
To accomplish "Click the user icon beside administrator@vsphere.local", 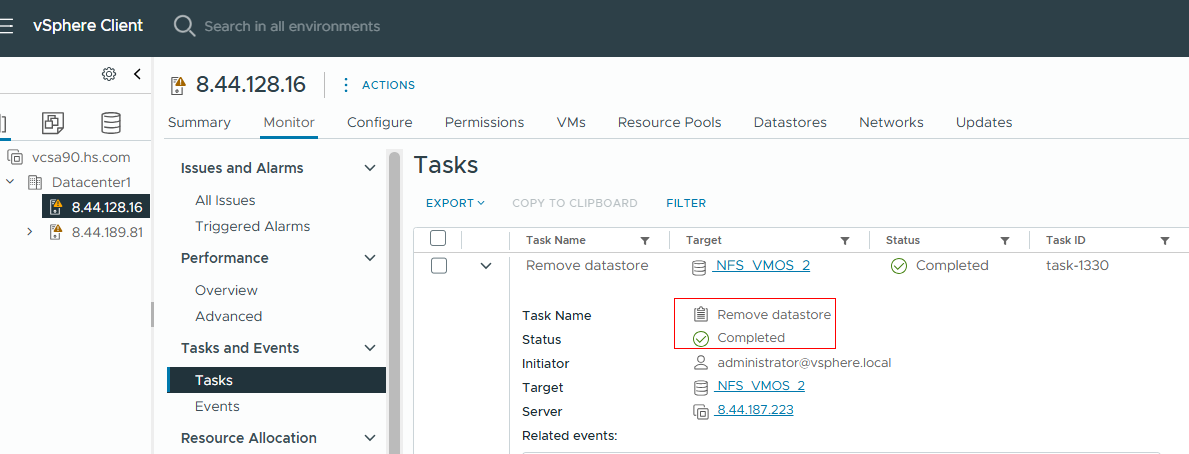I will (x=701, y=362).
